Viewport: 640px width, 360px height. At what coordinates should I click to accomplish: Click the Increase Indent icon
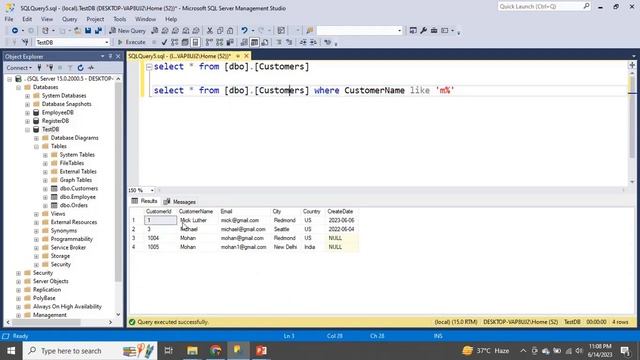point(313,42)
